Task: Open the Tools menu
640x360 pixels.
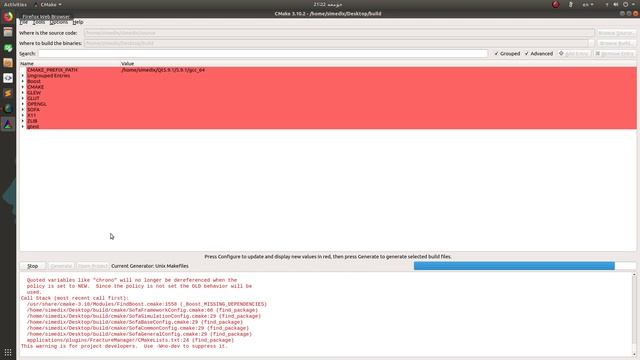Action: click(x=40, y=22)
